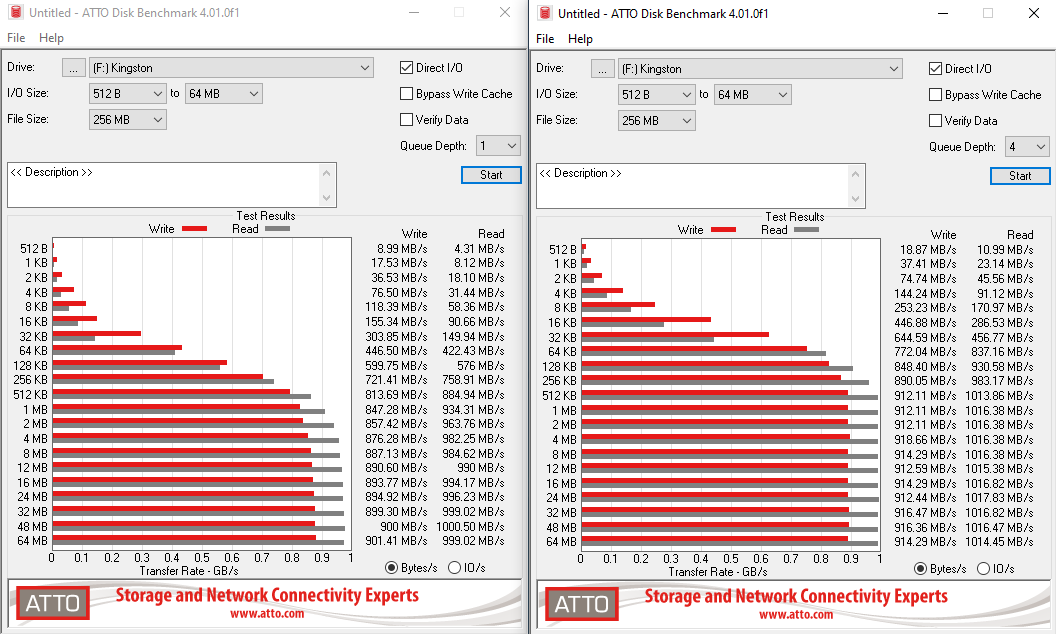Click Start button in right window
Screen dimensions: 1056x634
pos(1020,176)
